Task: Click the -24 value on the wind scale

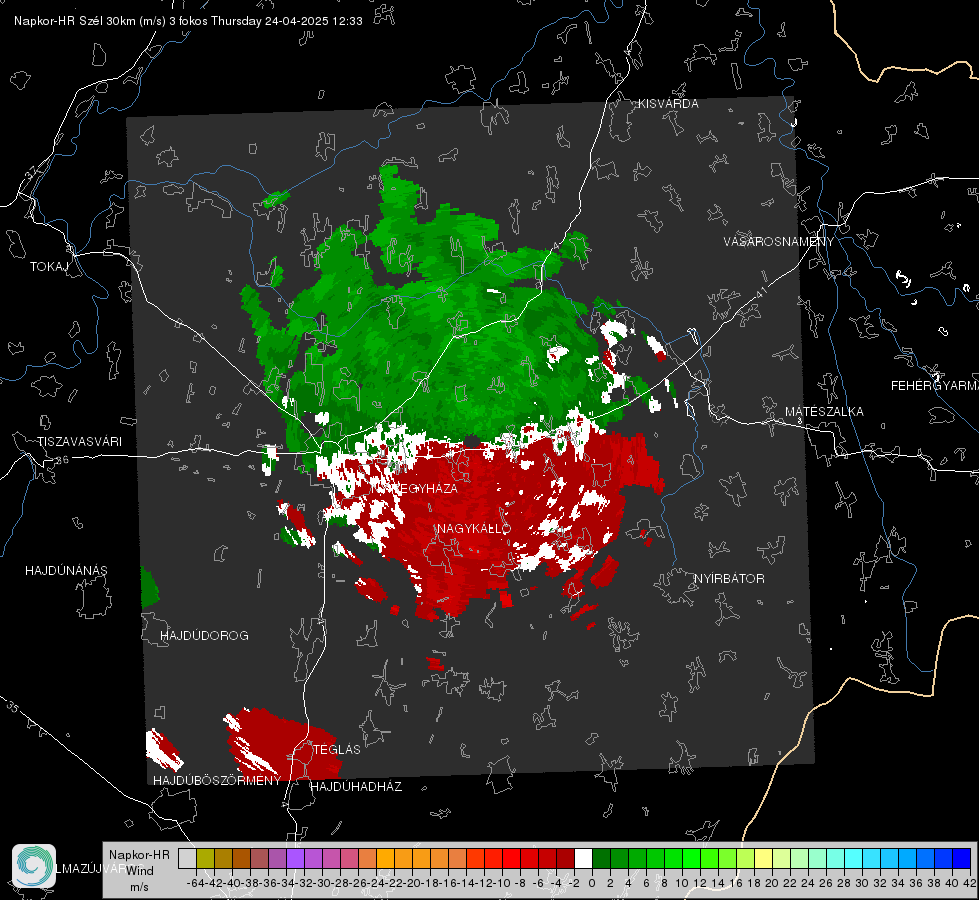Action: point(376,883)
